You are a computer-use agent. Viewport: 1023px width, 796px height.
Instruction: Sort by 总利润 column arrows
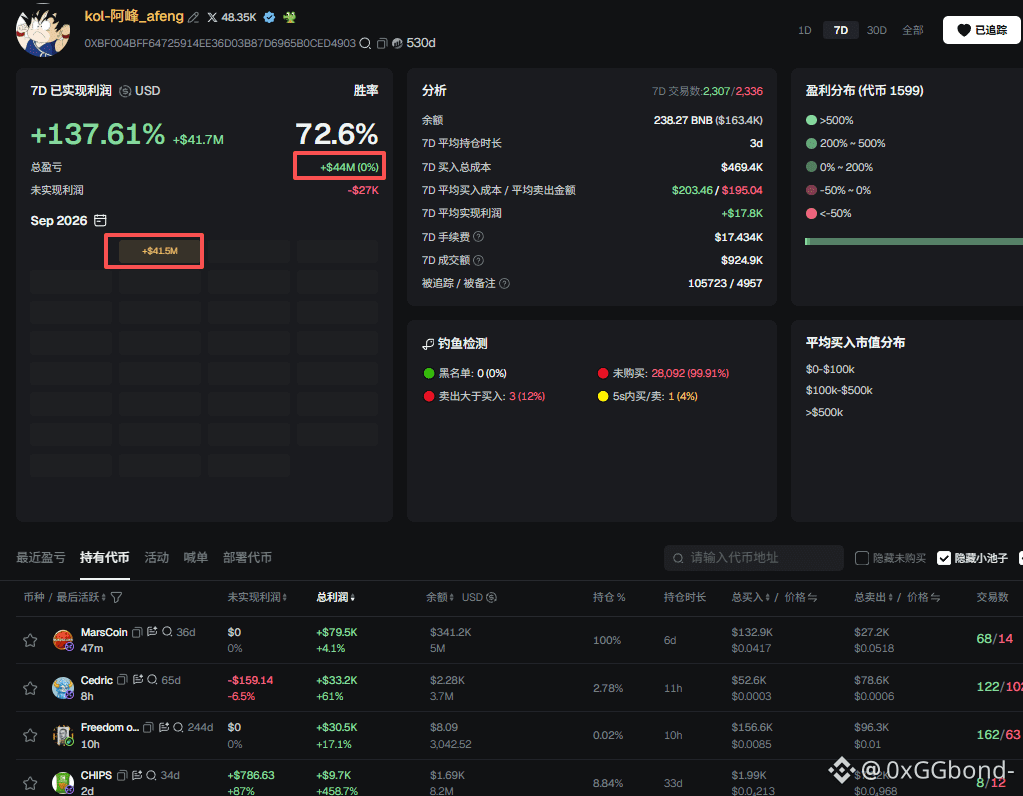coord(353,598)
